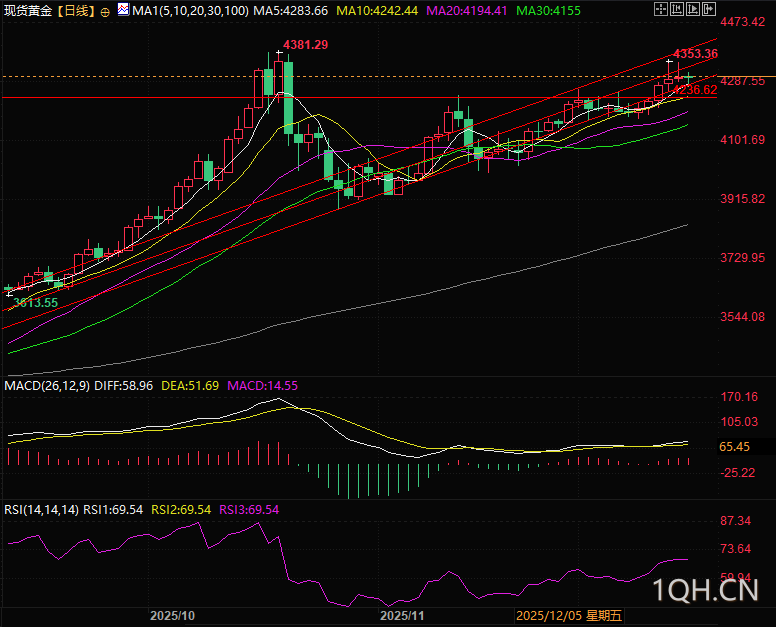Click the RSI3:69.54 value

tap(249, 509)
